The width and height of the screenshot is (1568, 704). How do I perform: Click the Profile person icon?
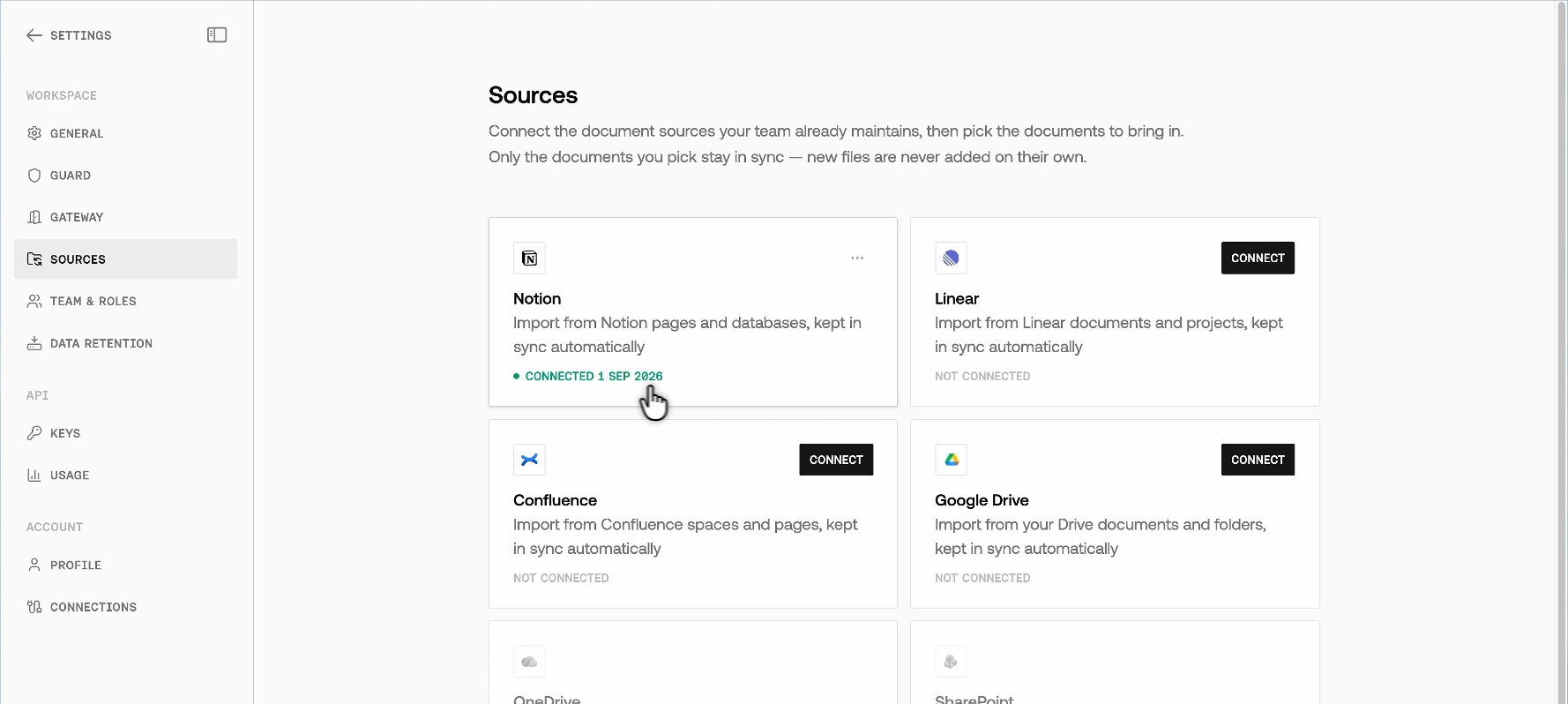click(34, 565)
